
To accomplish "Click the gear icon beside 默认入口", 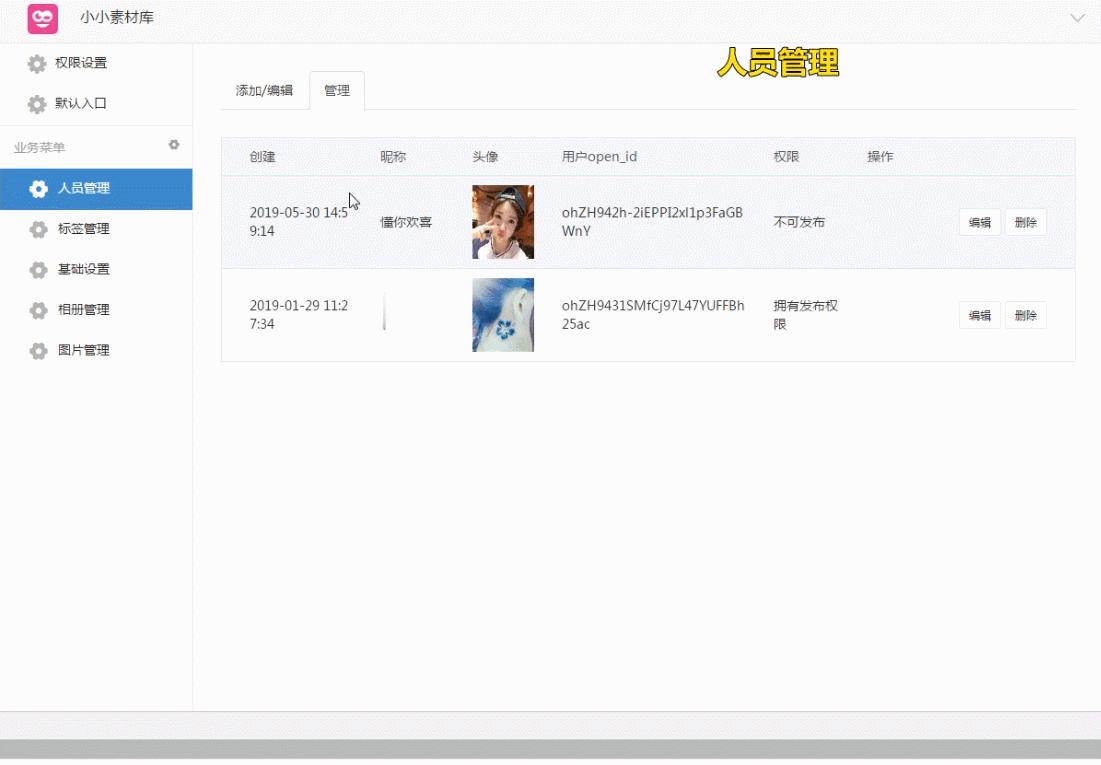I will tap(36, 103).
